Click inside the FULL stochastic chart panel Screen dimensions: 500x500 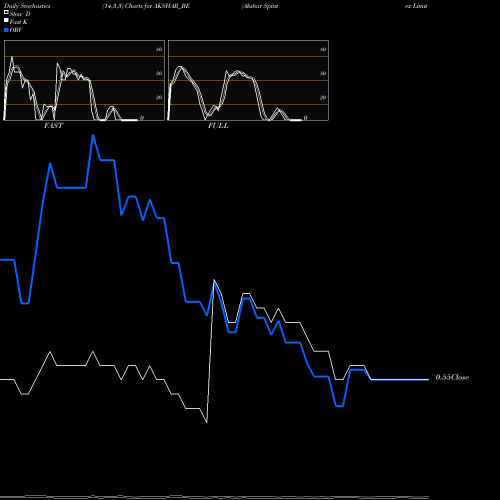point(248,80)
